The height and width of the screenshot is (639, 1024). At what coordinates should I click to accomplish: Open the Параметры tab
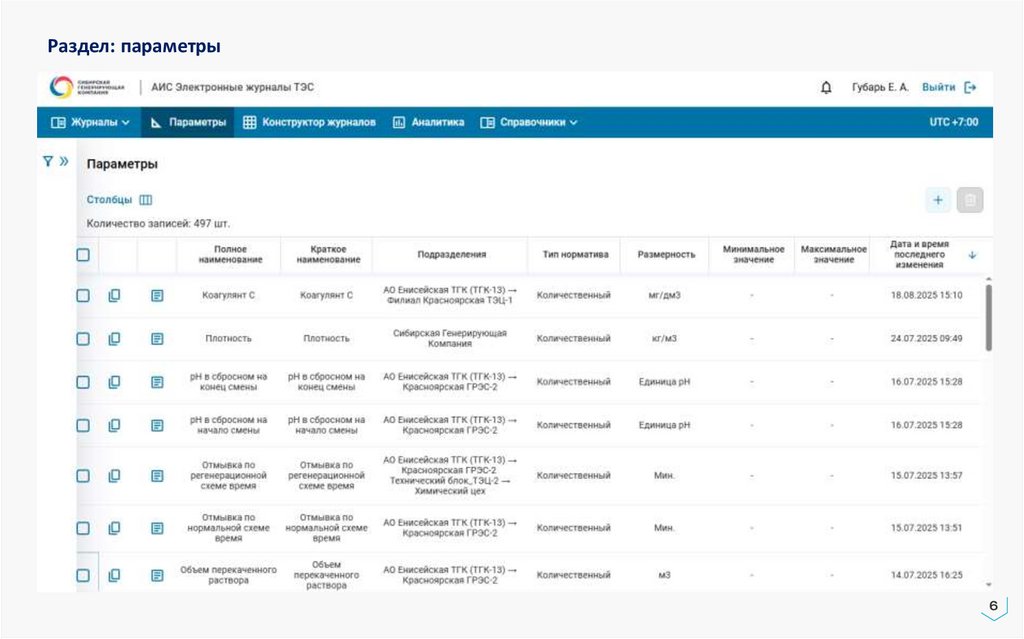[187, 122]
